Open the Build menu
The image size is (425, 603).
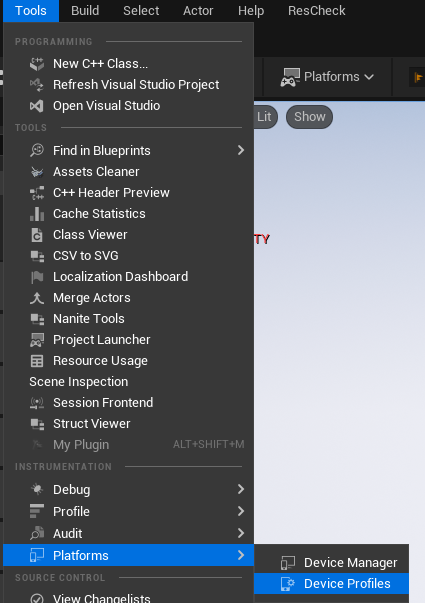(85, 11)
